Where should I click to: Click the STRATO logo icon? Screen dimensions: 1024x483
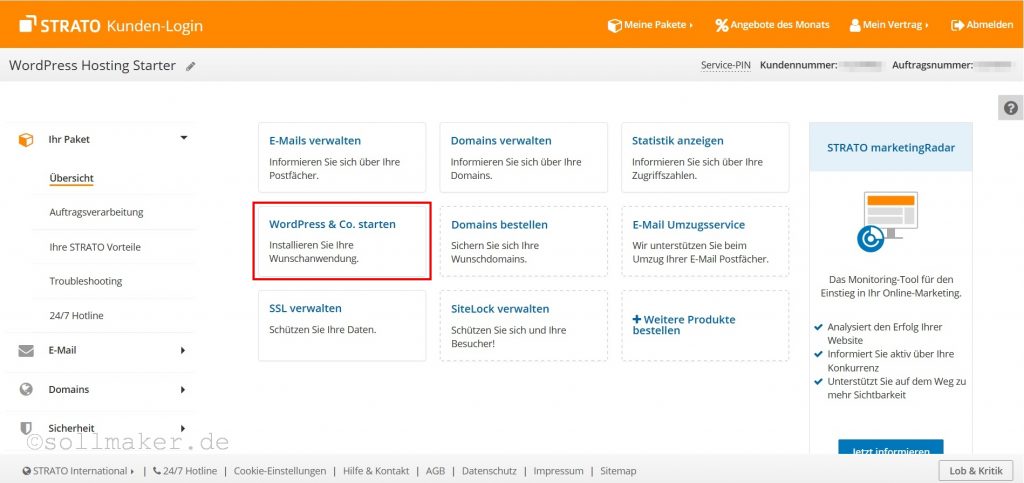coord(28,25)
